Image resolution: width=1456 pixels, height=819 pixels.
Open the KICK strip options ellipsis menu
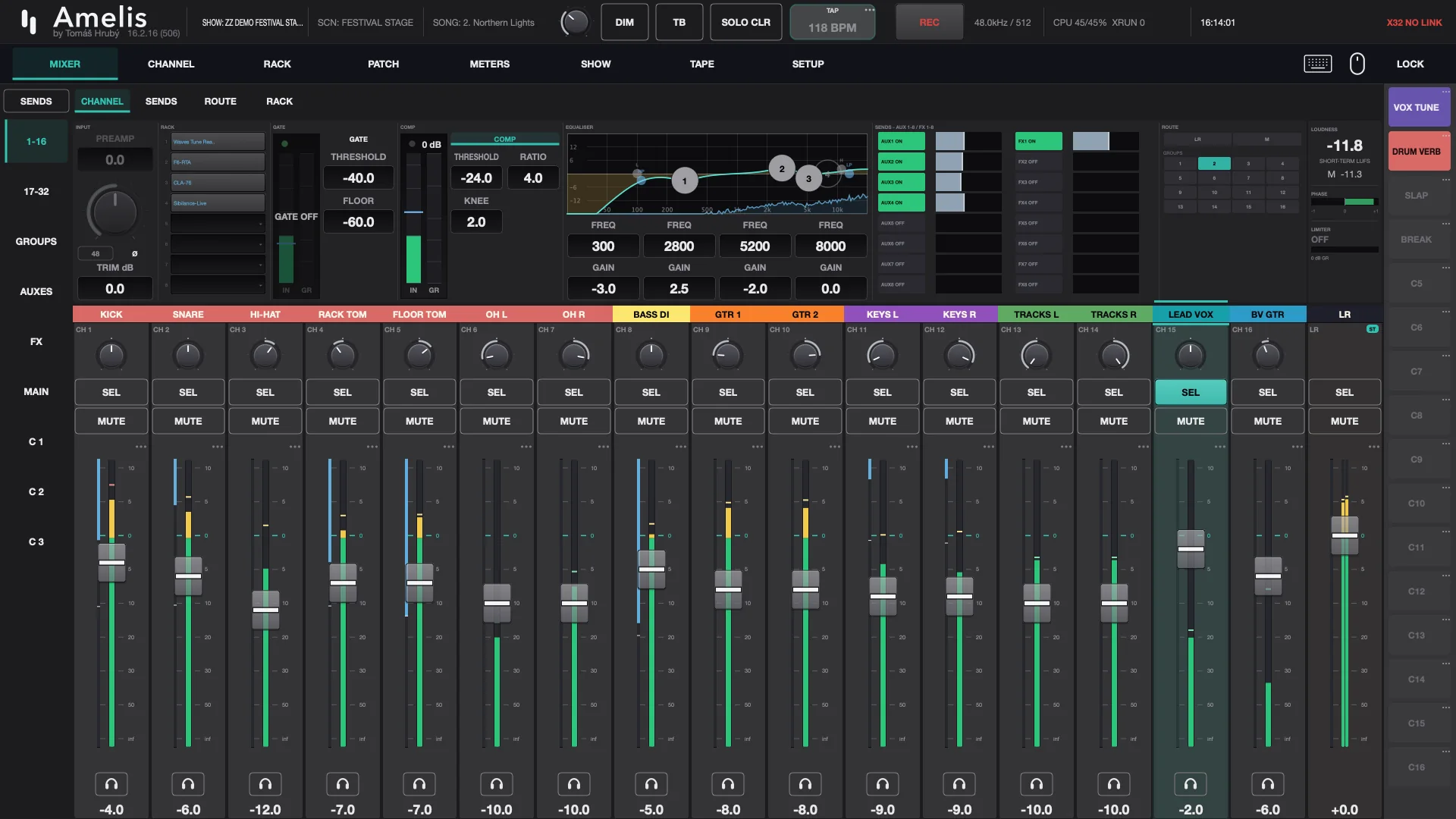(x=141, y=447)
